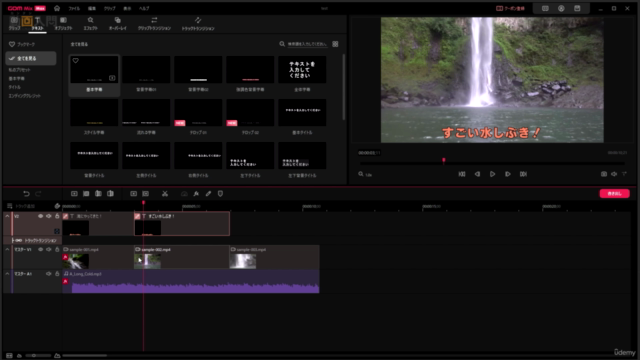640x360 pixels.
Task: Lock the V2 track
Action: coord(57,216)
